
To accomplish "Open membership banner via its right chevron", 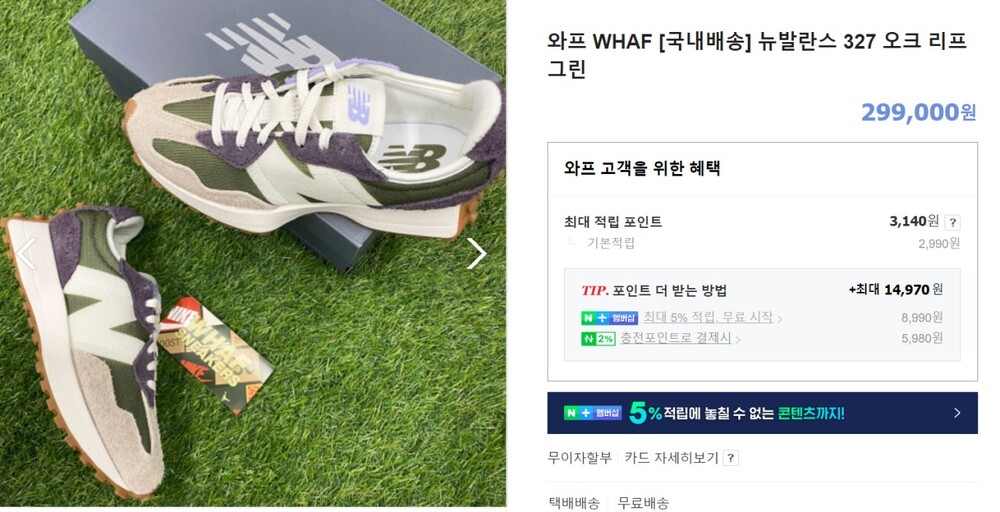I will (x=957, y=413).
